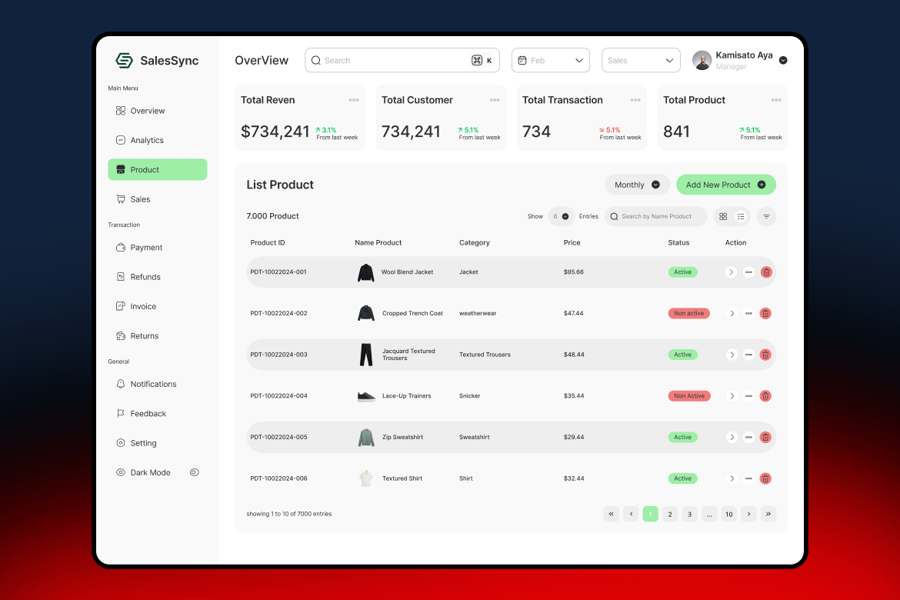Switch product list to list view
The image size is (900, 600).
pyautogui.click(x=741, y=217)
